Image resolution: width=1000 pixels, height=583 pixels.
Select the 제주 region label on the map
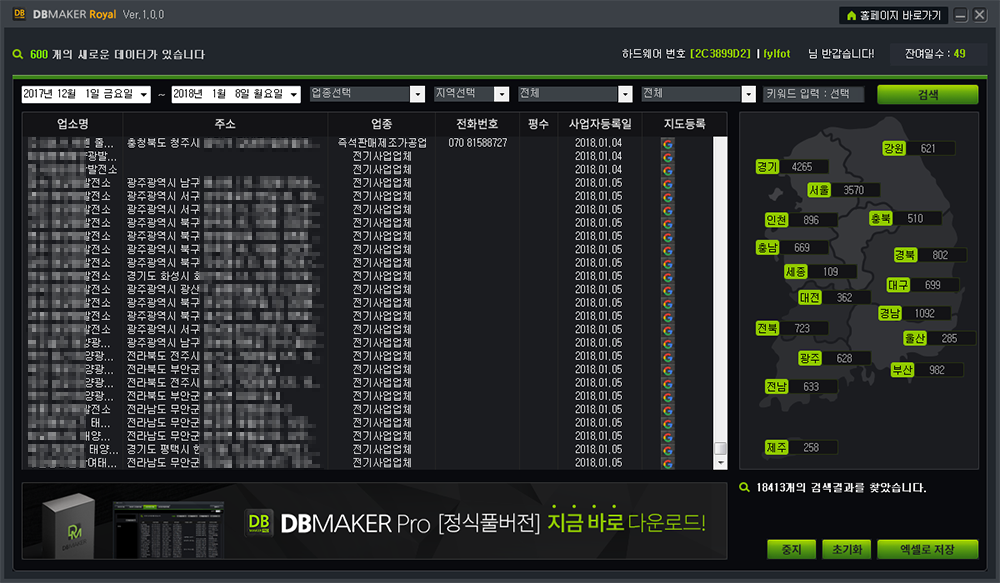(776, 448)
